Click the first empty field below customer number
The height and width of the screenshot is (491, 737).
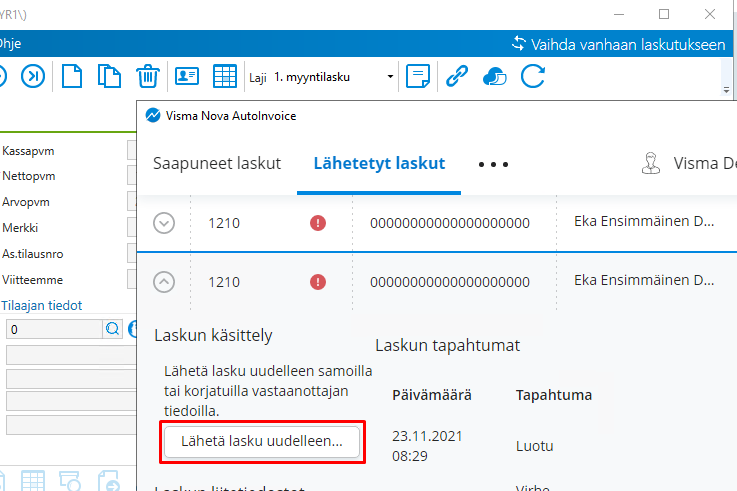(x=71, y=355)
